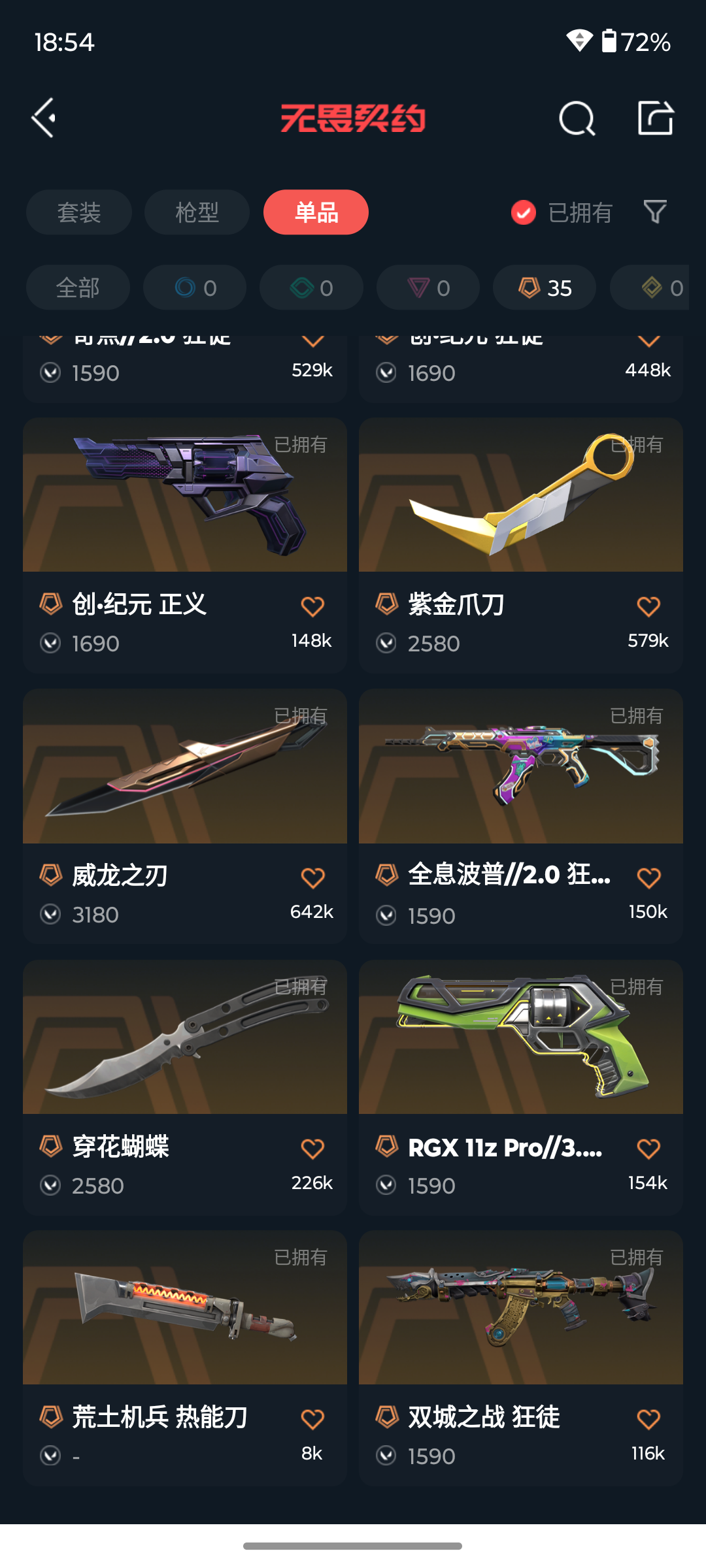Favorite 紫金爪刀 with heart icon
Screen dimensions: 706x1568
click(648, 606)
